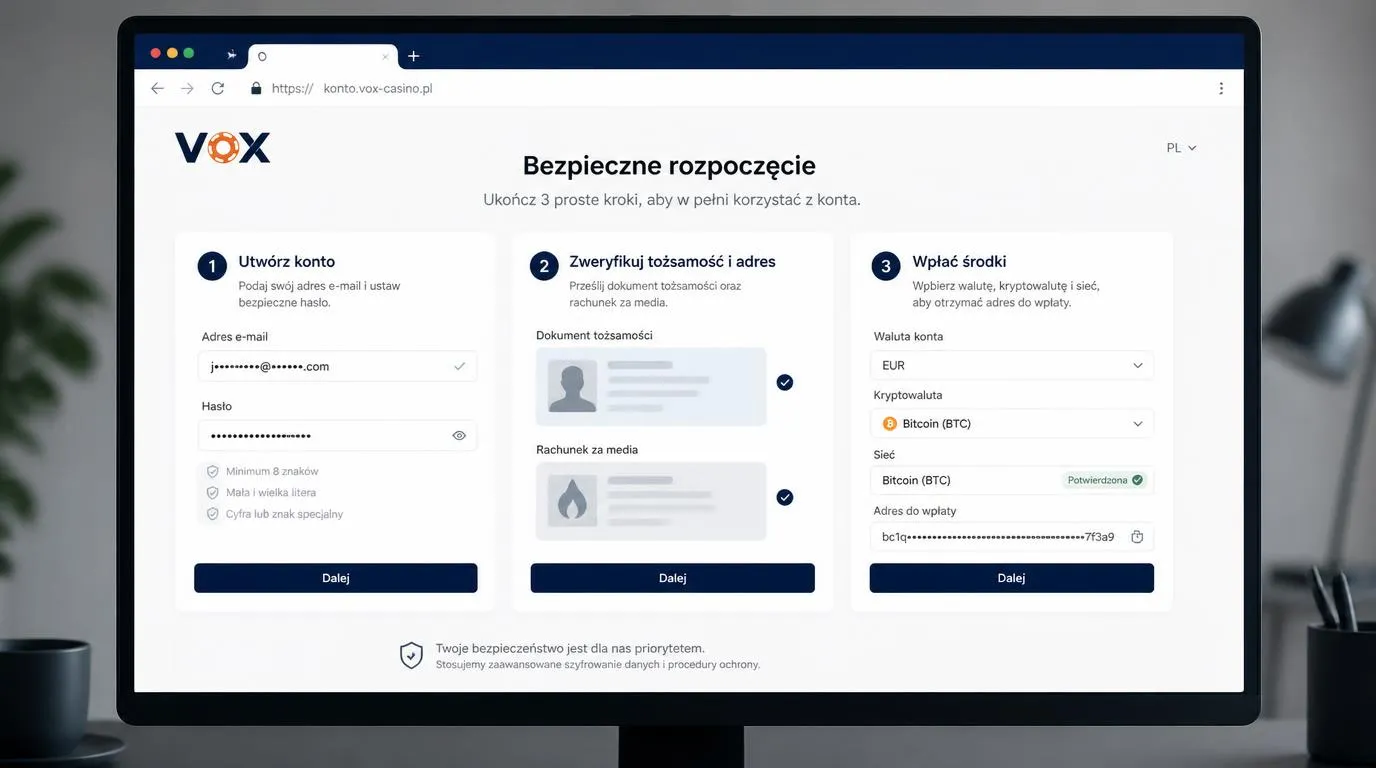Go back with browser back arrow
Viewport: 1376px width, 768px height.
coord(157,88)
